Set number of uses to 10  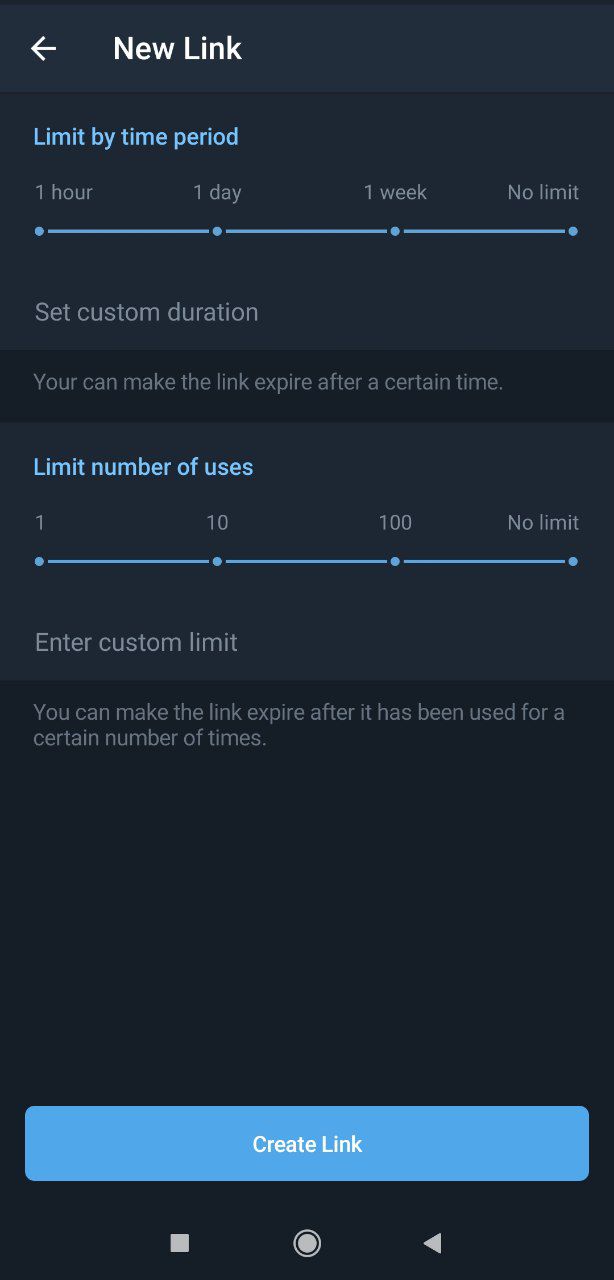[x=217, y=562]
